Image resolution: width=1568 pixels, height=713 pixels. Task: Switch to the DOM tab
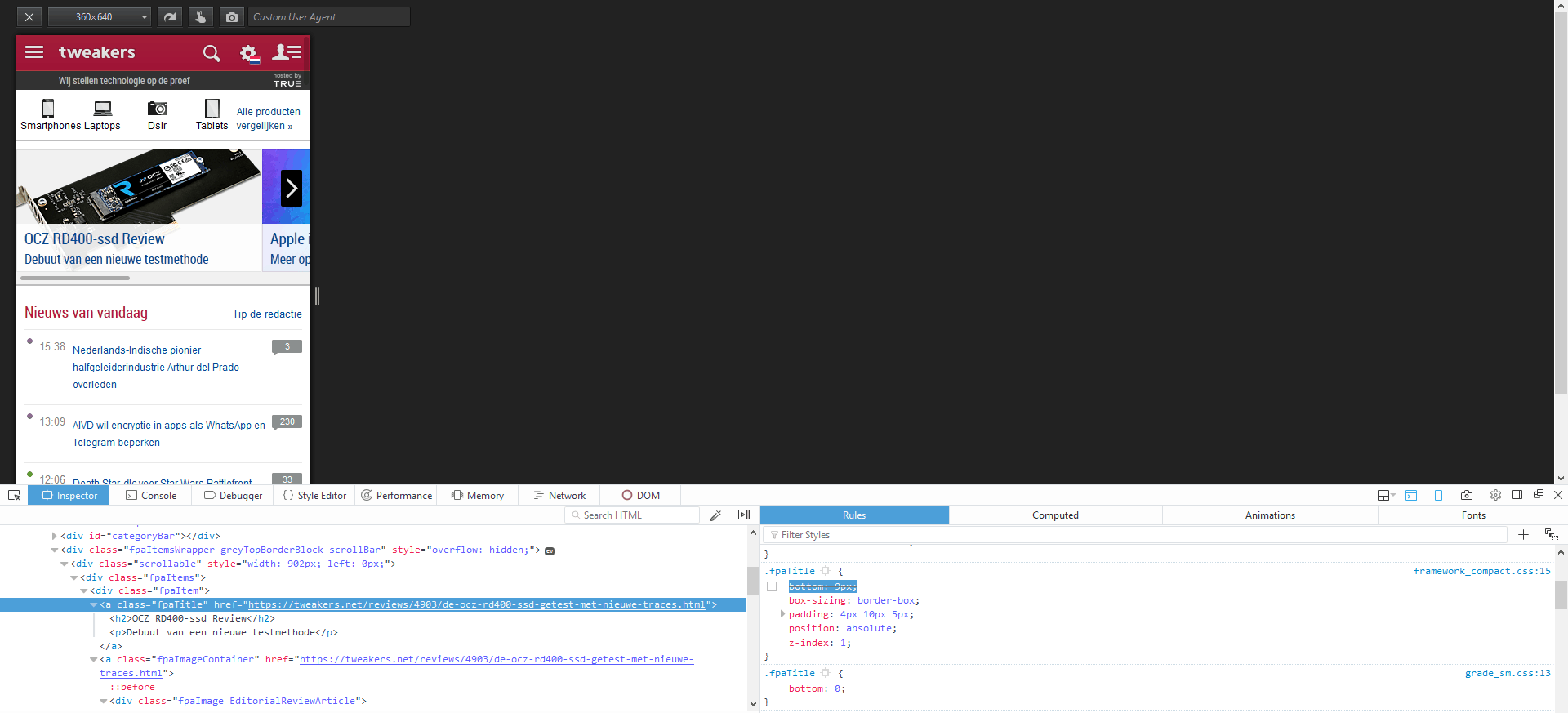tap(640, 495)
